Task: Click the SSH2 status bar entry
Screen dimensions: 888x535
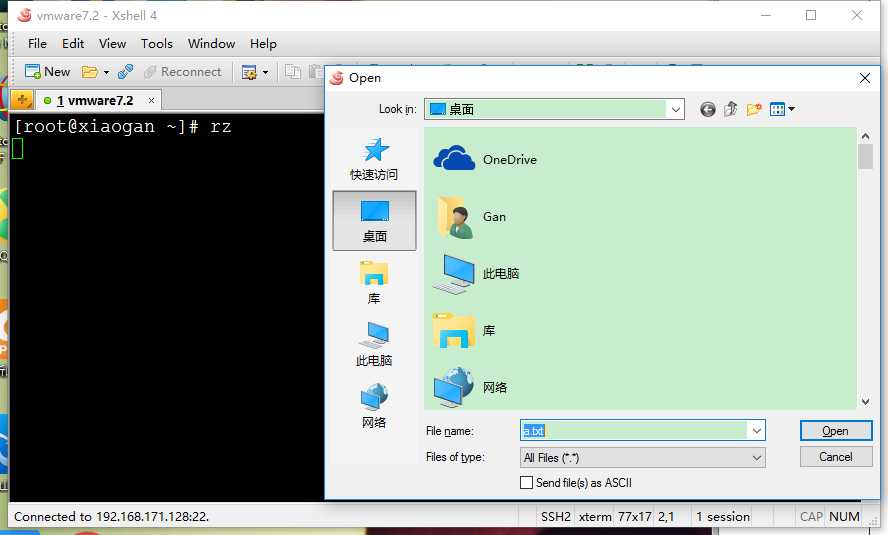Action: pyautogui.click(x=556, y=516)
